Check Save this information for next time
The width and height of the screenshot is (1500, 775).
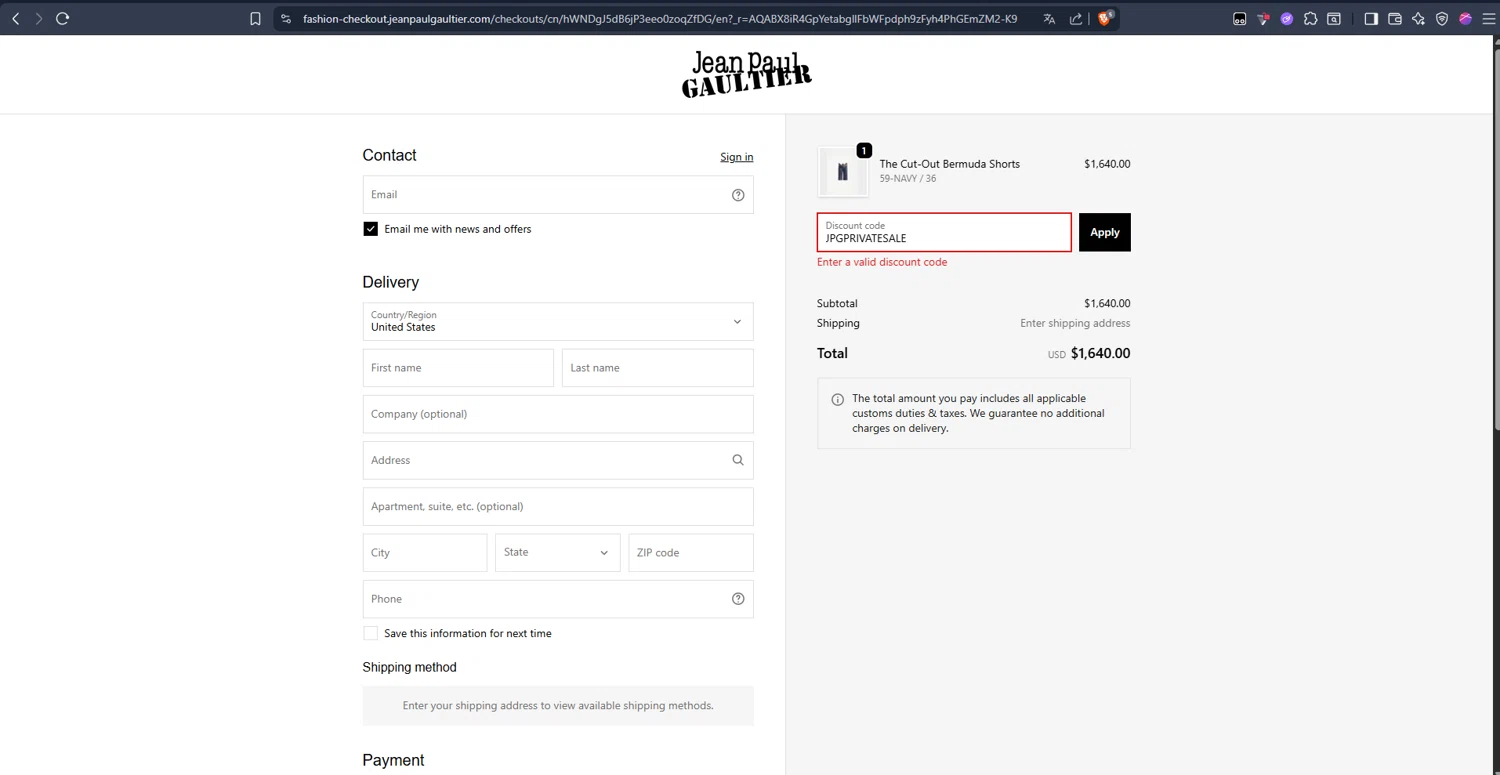coord(370,633)
